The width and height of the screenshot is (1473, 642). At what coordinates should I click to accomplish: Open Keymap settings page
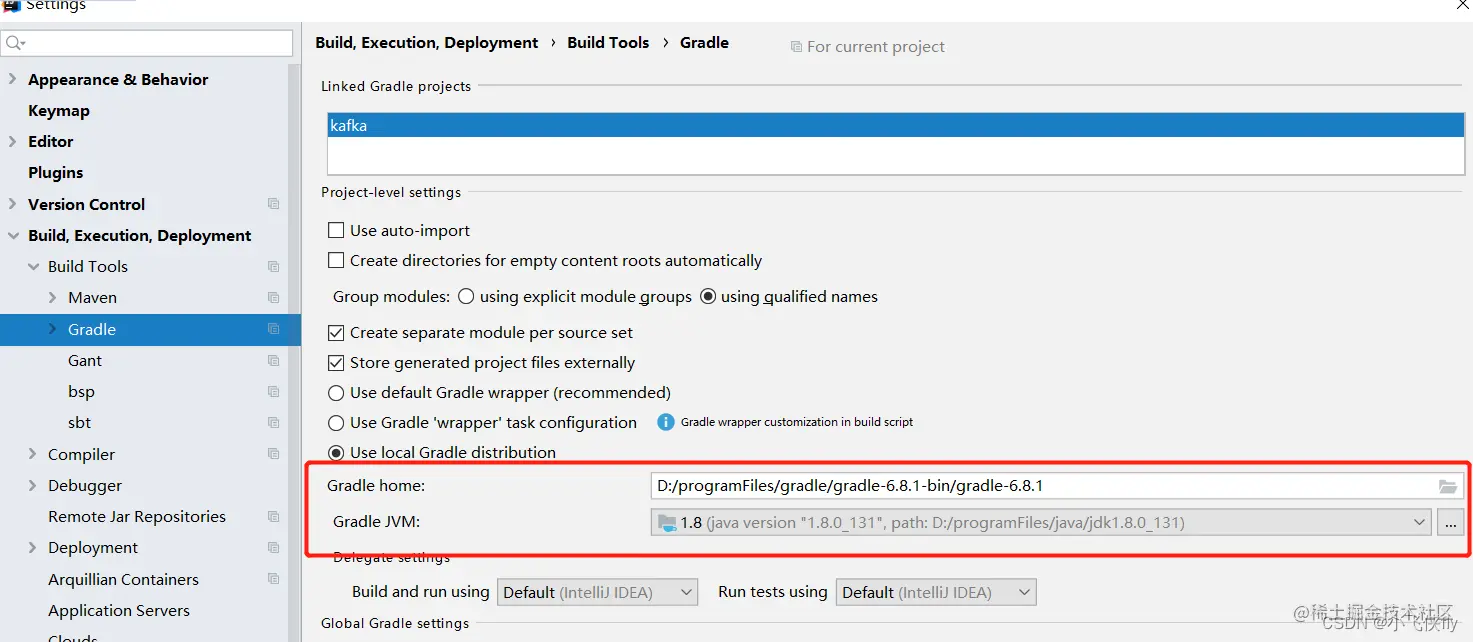(x=59, y=110)
